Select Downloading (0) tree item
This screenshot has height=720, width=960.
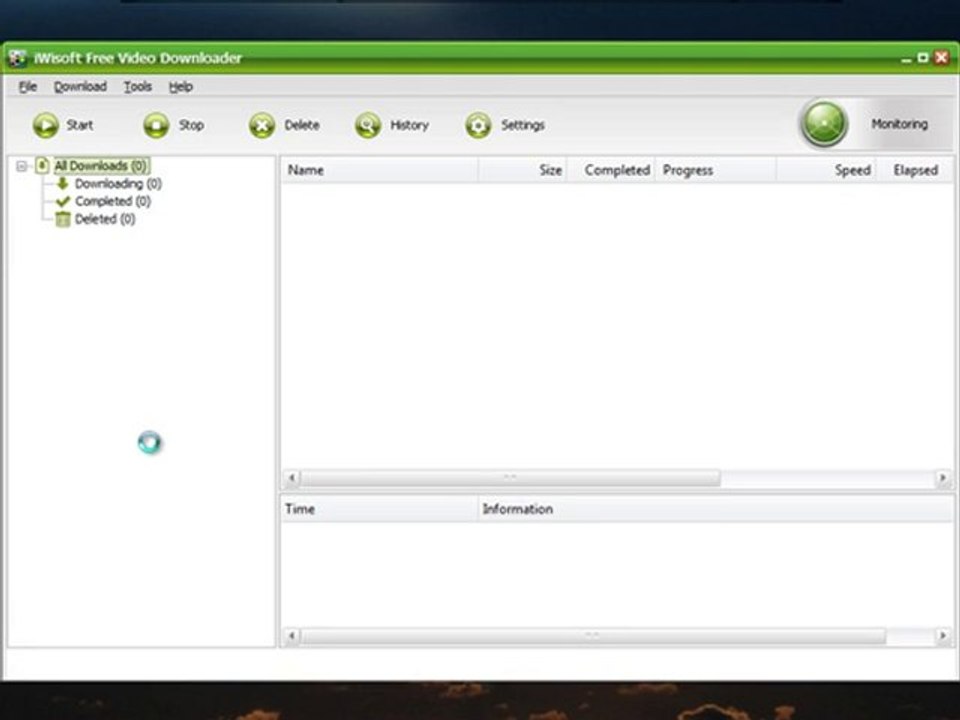tap(118, 184)
